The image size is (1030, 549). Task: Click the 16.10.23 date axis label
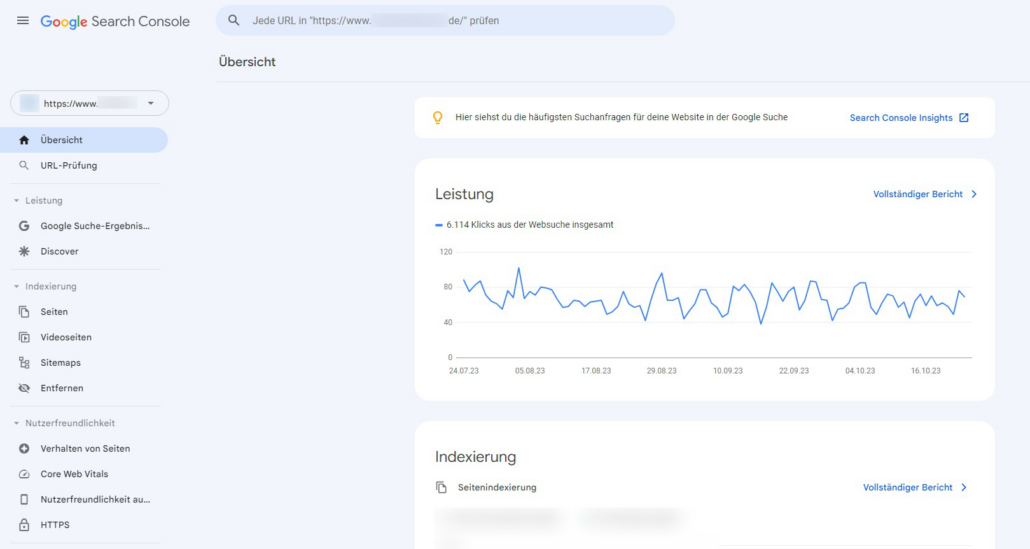[x=926, y=371]
